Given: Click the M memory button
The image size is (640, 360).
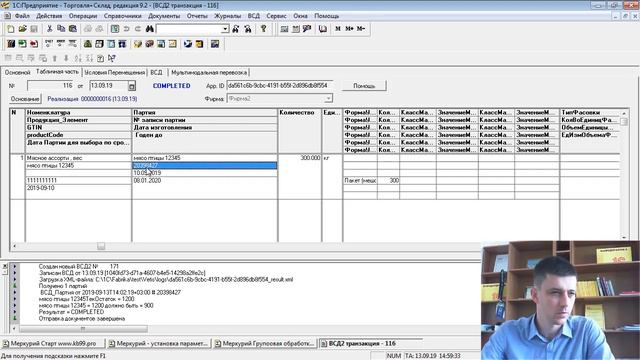Looking at the screenshot, I should pos(338,29).
